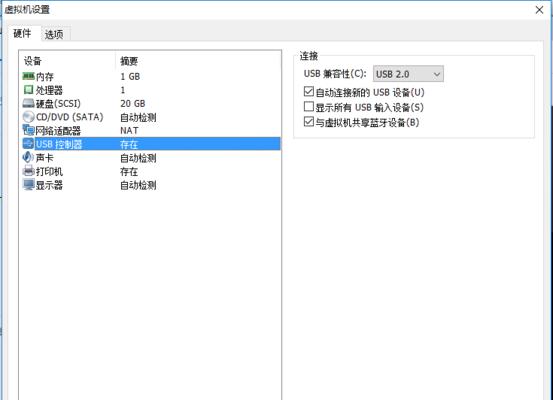Enable show all USB input devices (显示所有 USB 输入设备)
Screen dimensions: 553x400
click(309, 107)
